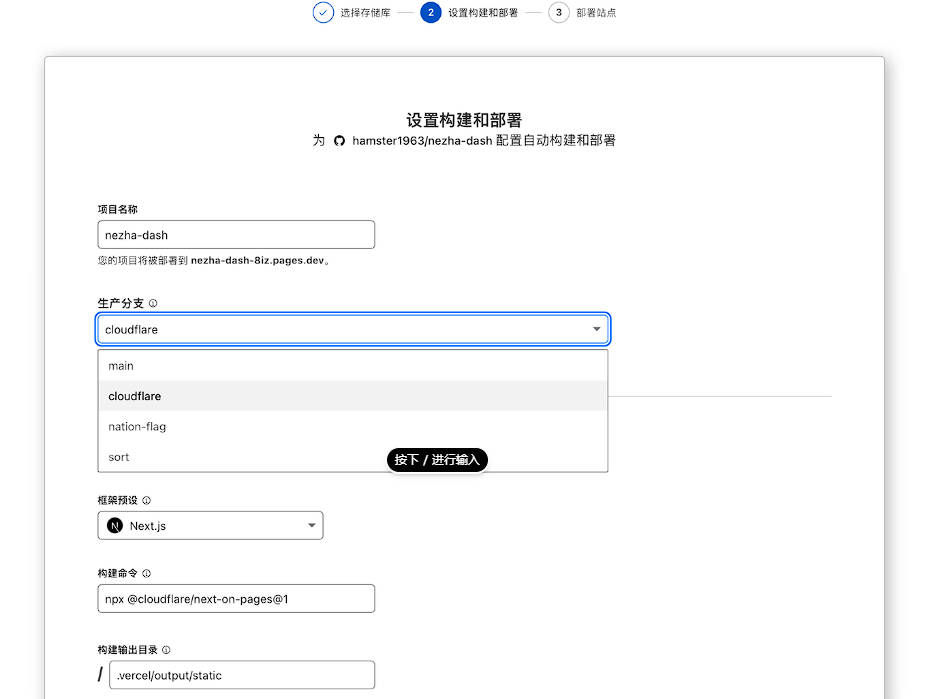Click the checkmark icon on 选择存储库 step
Image resolution: width=932 pixels, height=699 pixels.
322,13
